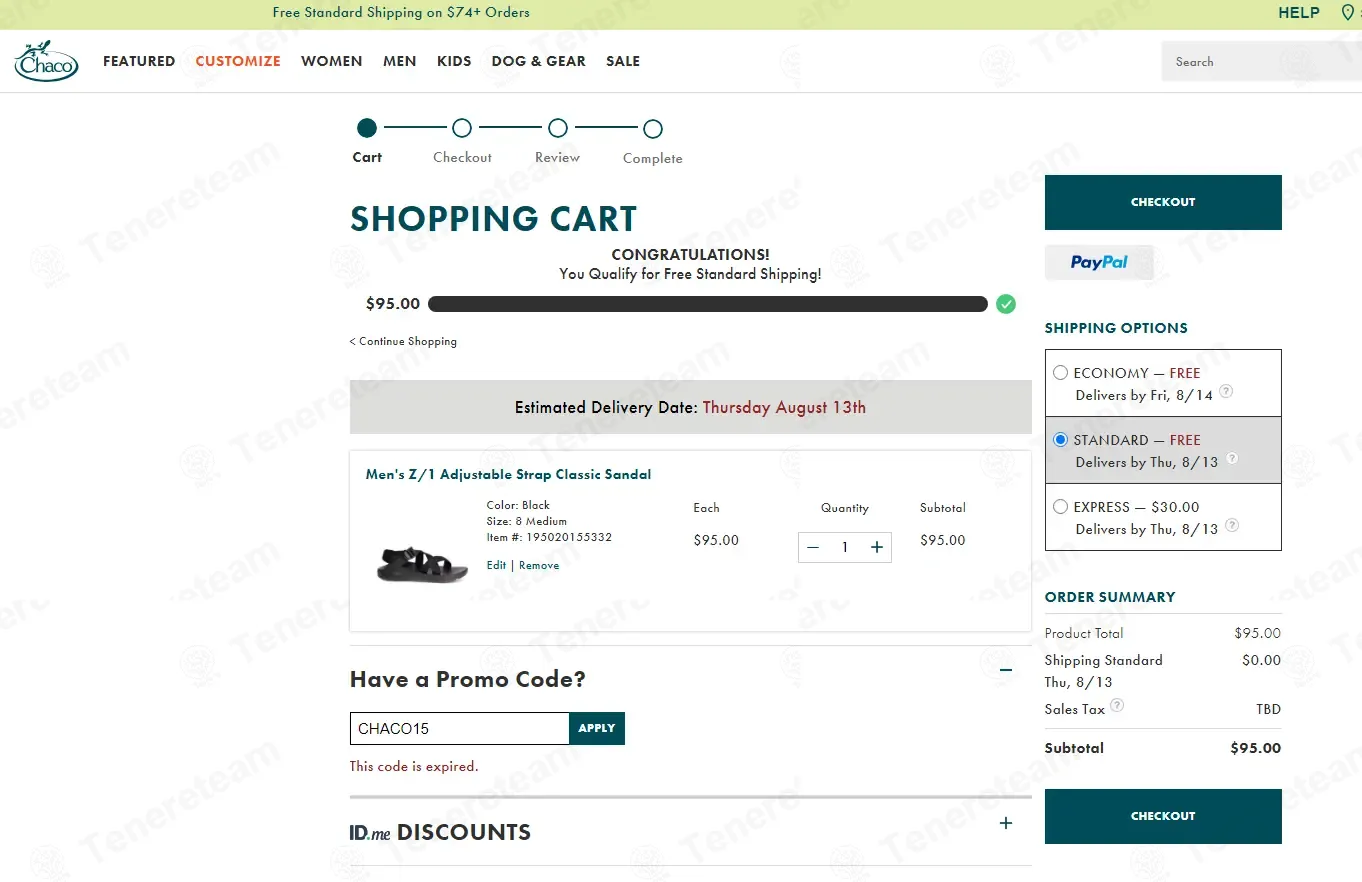Click the black sandal product thumbnail

(x=422, y=564)
